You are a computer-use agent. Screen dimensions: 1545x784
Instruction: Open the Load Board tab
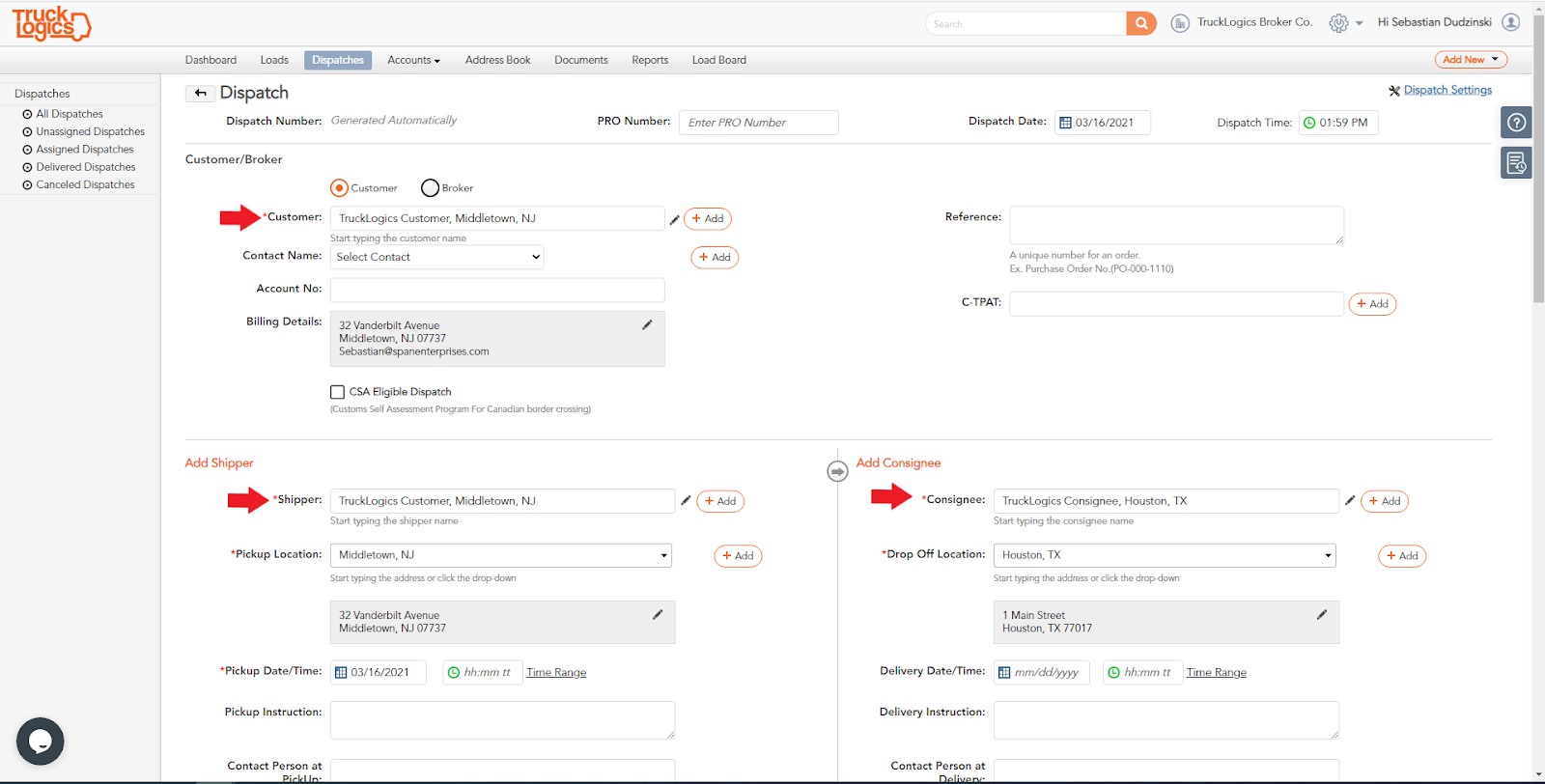(719, 60)
